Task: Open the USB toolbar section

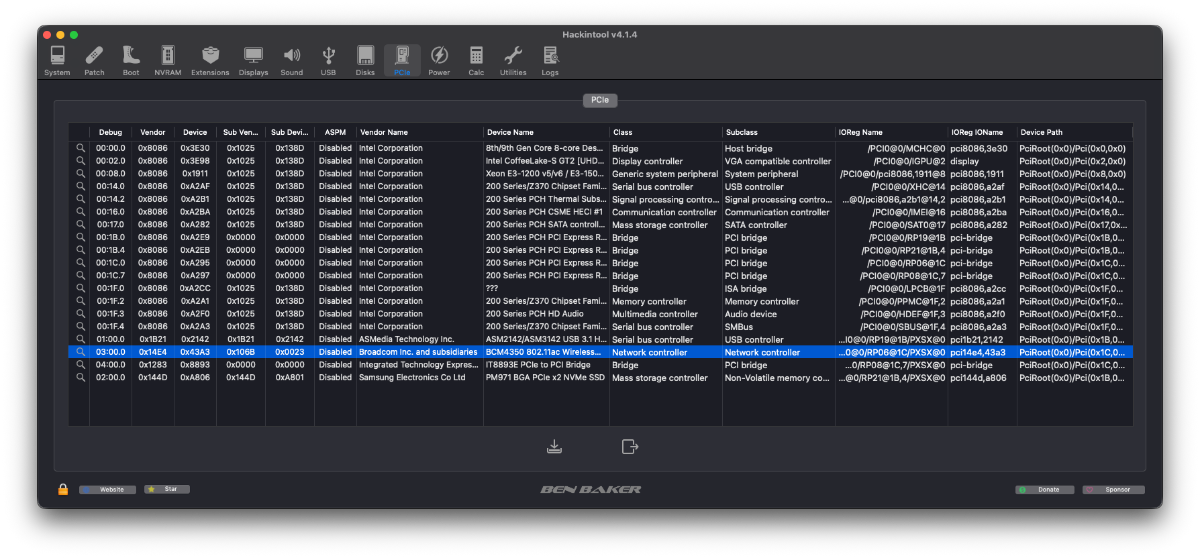Action: pyautogui.click(x=328, y=60)
